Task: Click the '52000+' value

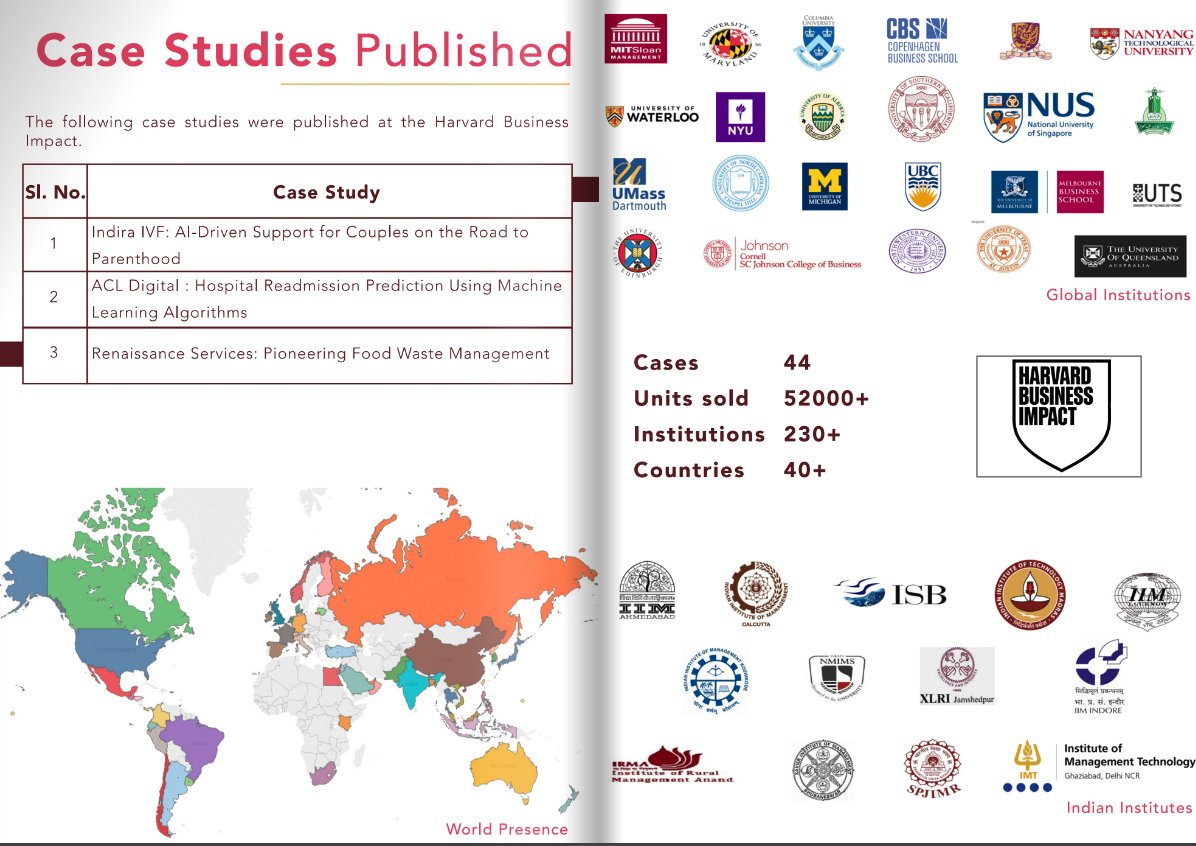Action: [826, 398]
